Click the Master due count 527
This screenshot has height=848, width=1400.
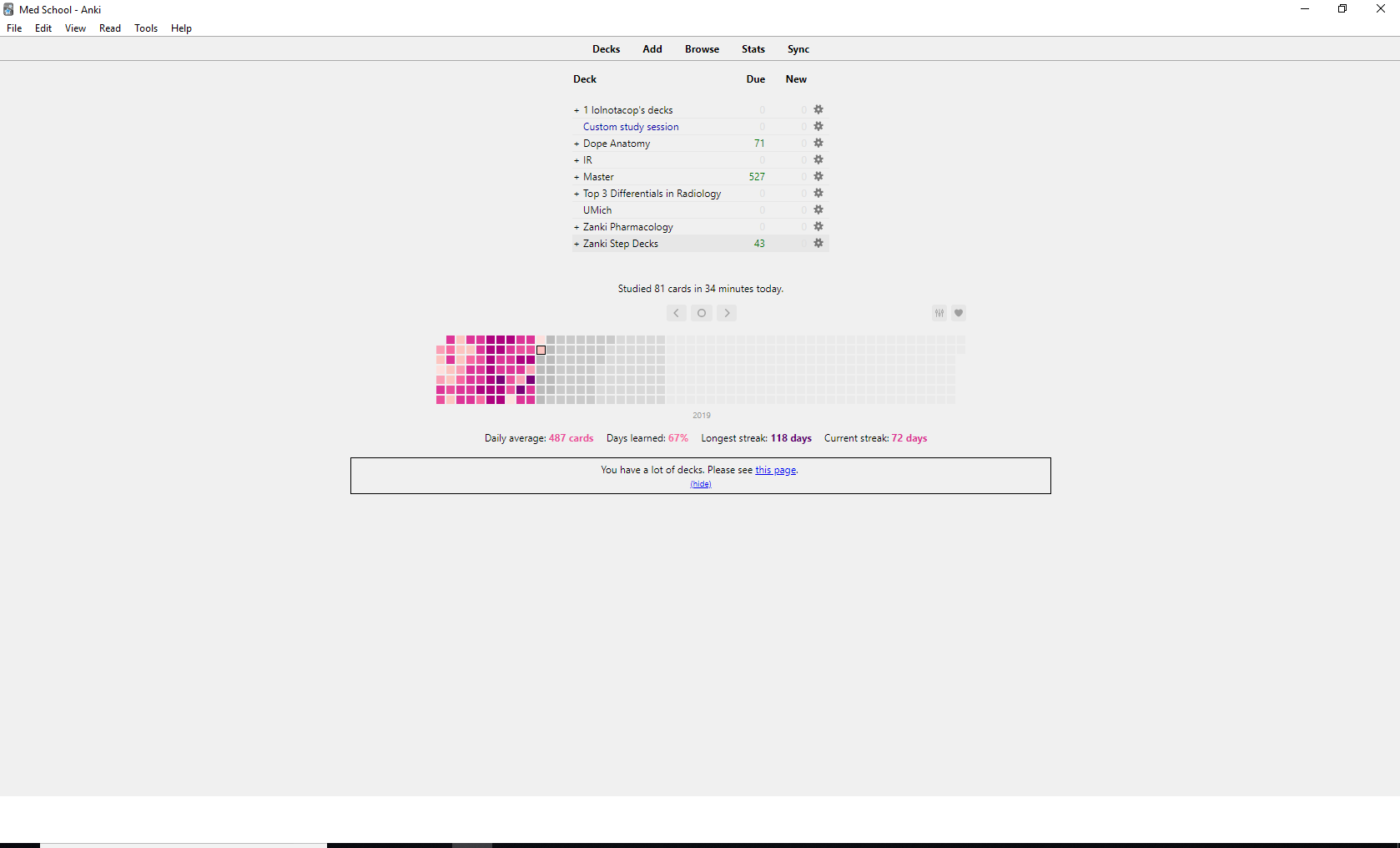[x=757, y=177]
